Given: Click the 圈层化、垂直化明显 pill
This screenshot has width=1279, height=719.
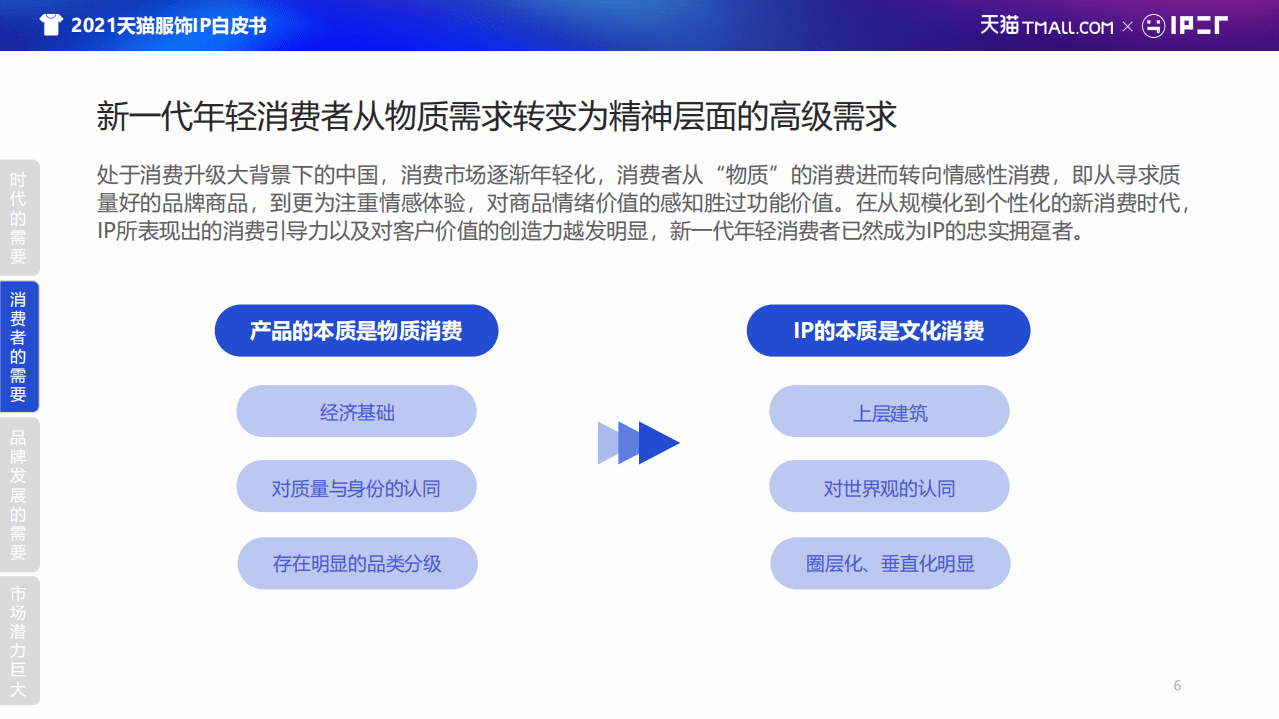Looking at the screenshot, I should (x=888, y=562).
